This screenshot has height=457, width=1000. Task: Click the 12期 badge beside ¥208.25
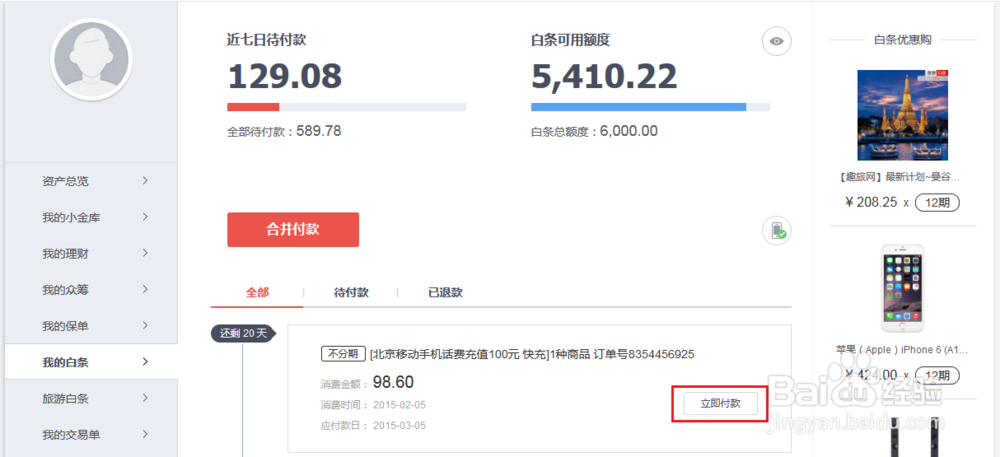pyautogui.click(x=938, y=203)
